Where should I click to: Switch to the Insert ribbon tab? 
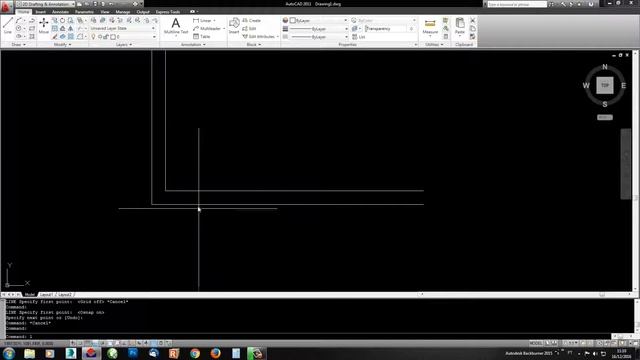41,12
